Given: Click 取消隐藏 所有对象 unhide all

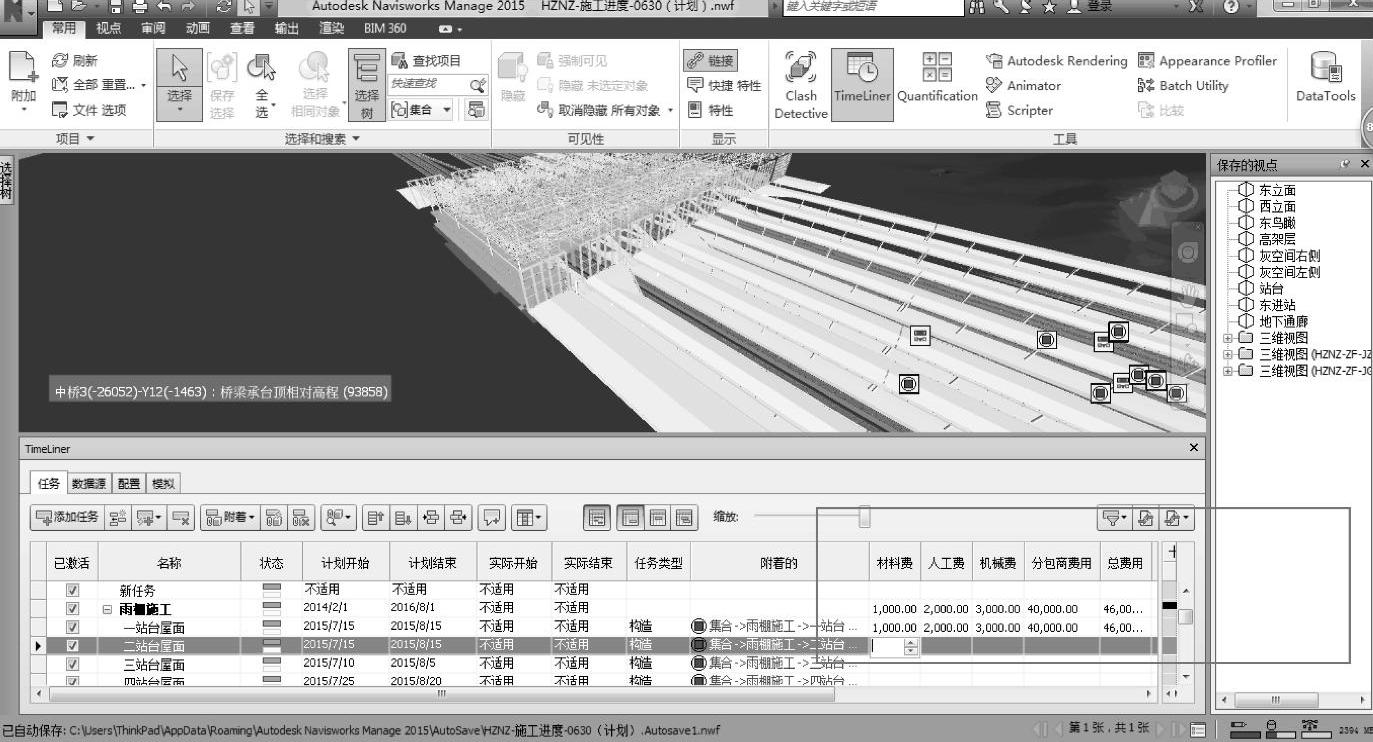Looking at the screenshot, I should (x=605, y=111).
